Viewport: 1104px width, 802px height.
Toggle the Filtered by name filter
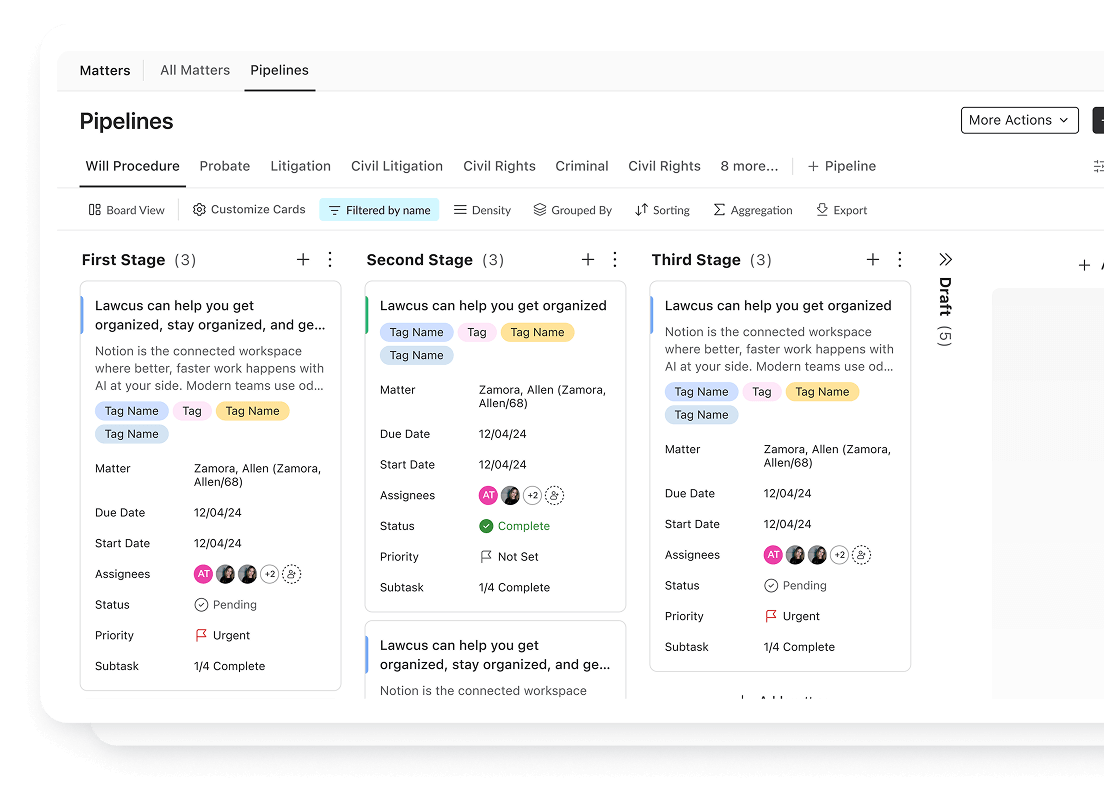click(x=379, y=210)
